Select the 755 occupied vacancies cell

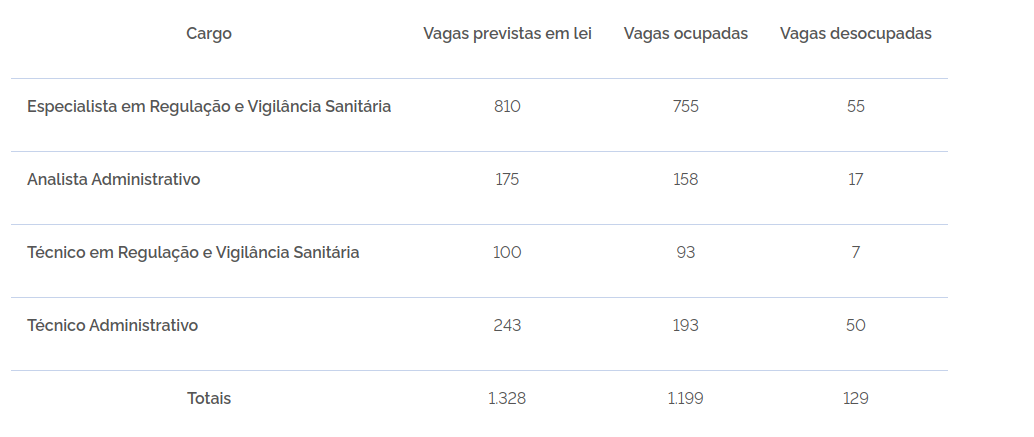point(686,107)
